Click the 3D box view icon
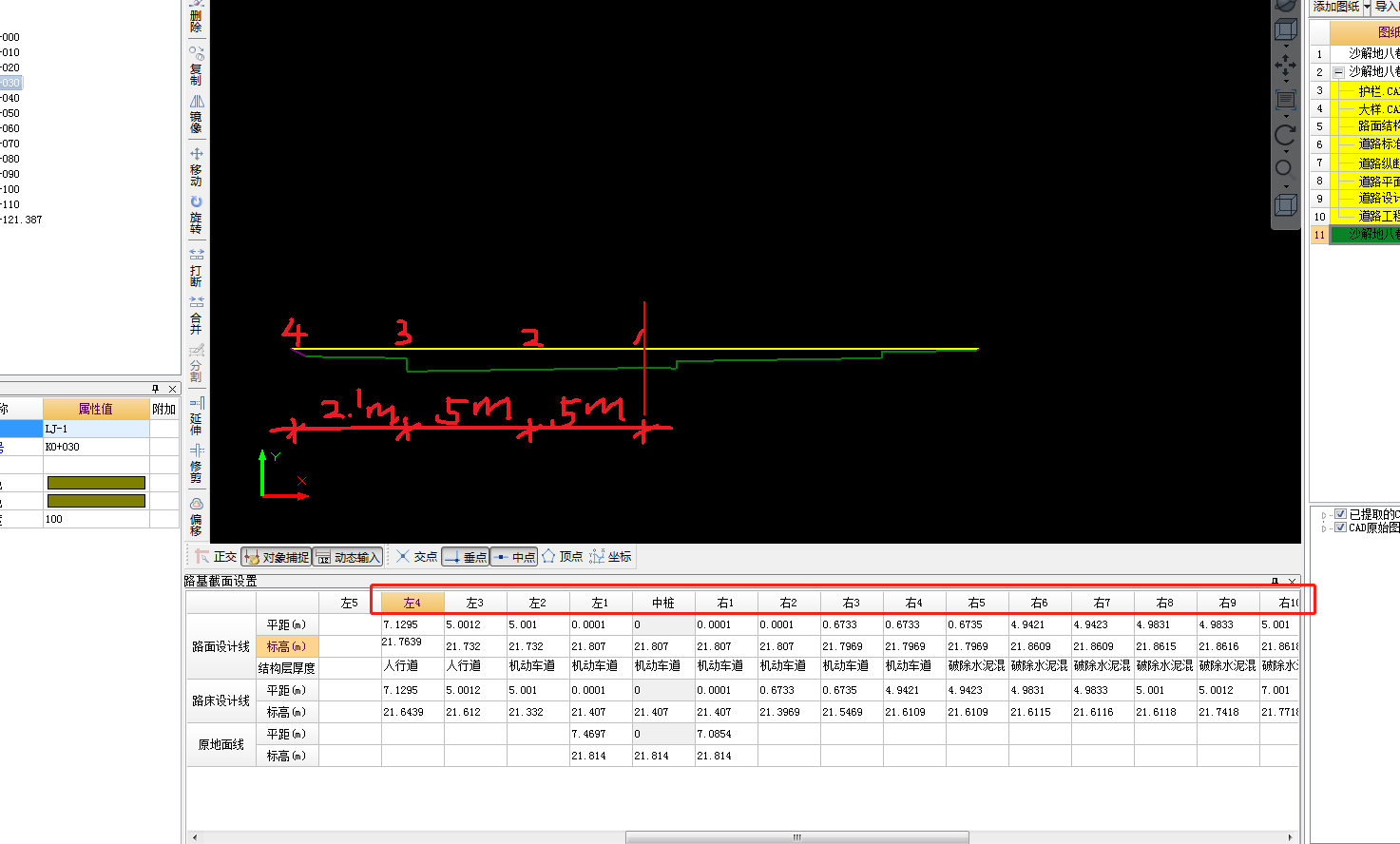Screen dimensions: 1400x844 point(1285,30)
